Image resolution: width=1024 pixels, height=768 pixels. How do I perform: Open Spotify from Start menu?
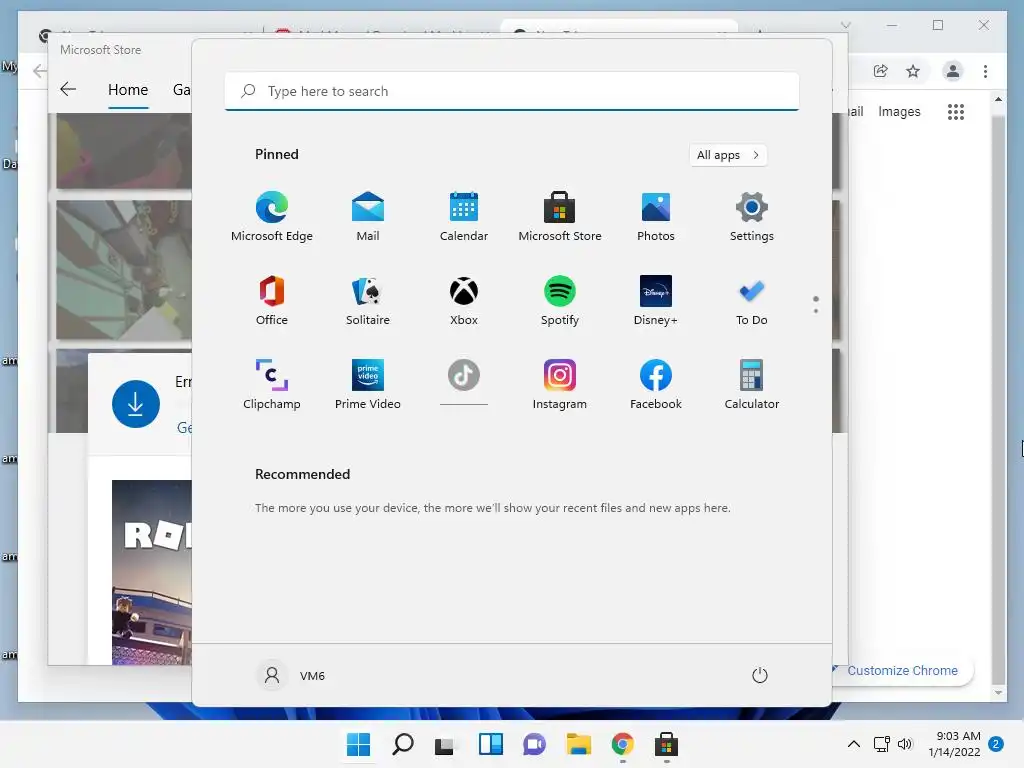pyautogui.click(x=560, y=301)
